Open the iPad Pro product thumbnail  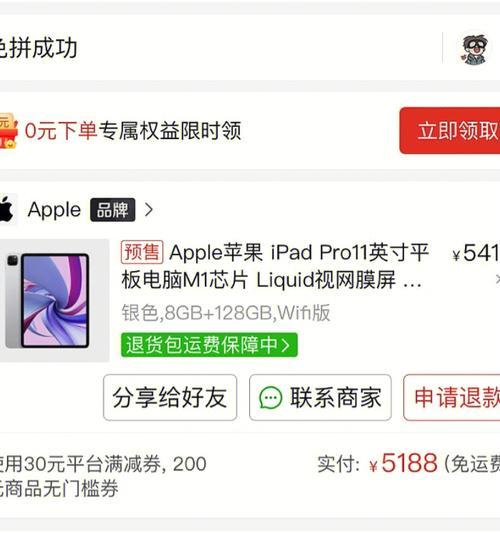[55, 300]
